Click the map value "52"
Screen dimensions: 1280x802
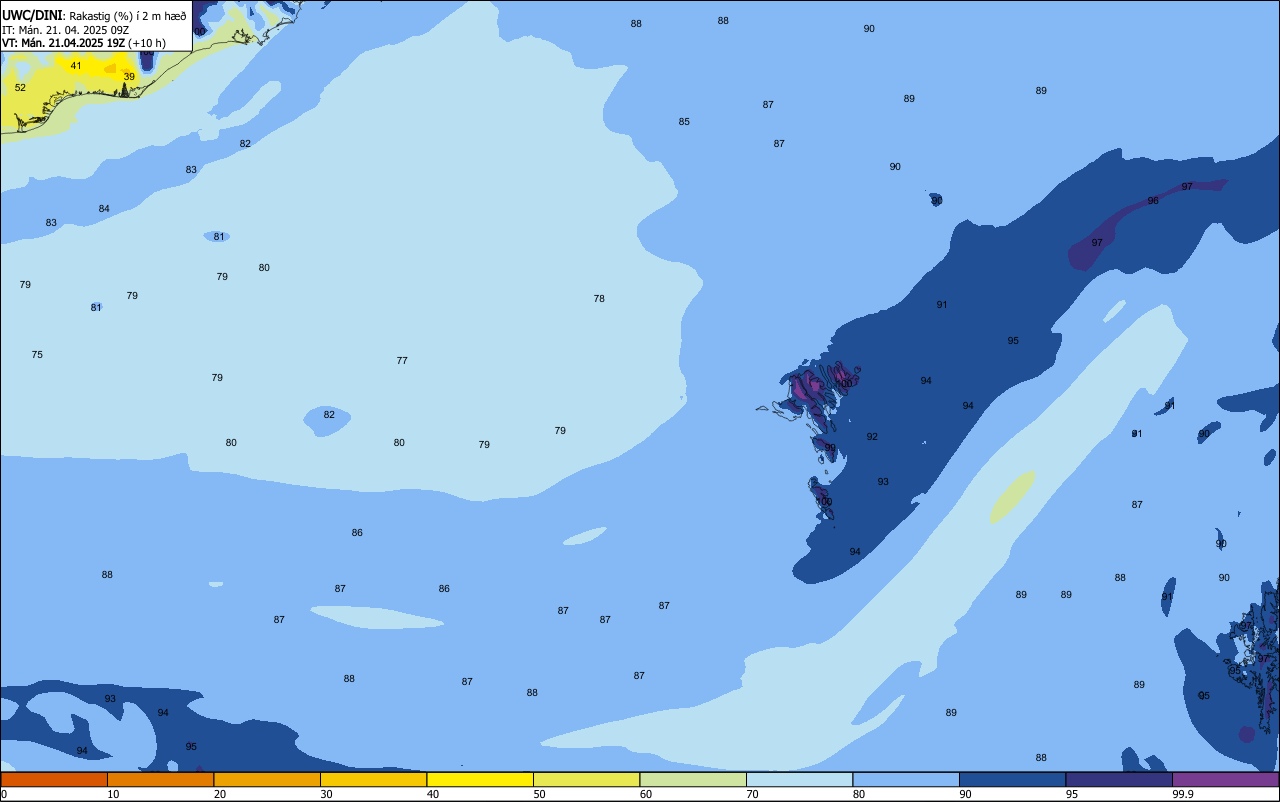tap(20, 88)
